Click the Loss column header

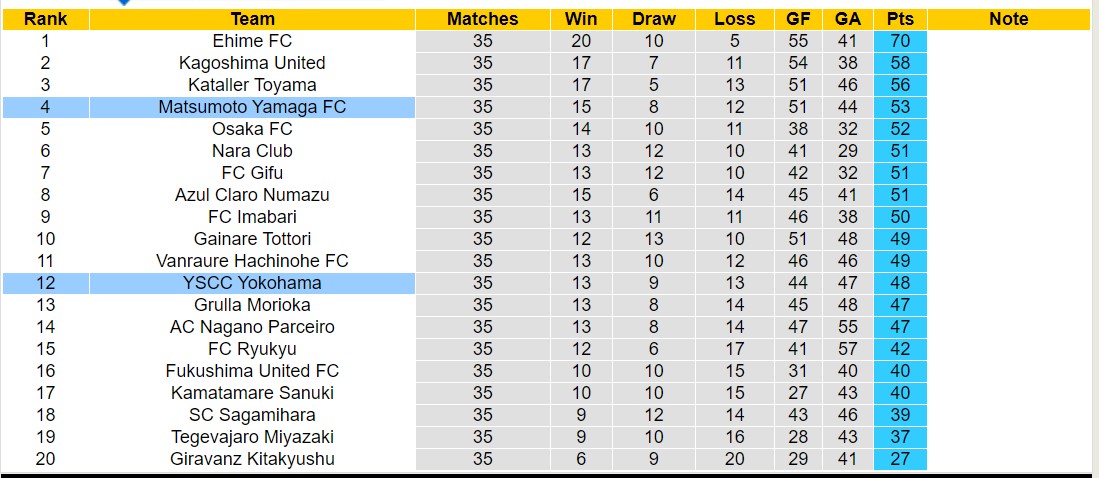coord(735,19)
